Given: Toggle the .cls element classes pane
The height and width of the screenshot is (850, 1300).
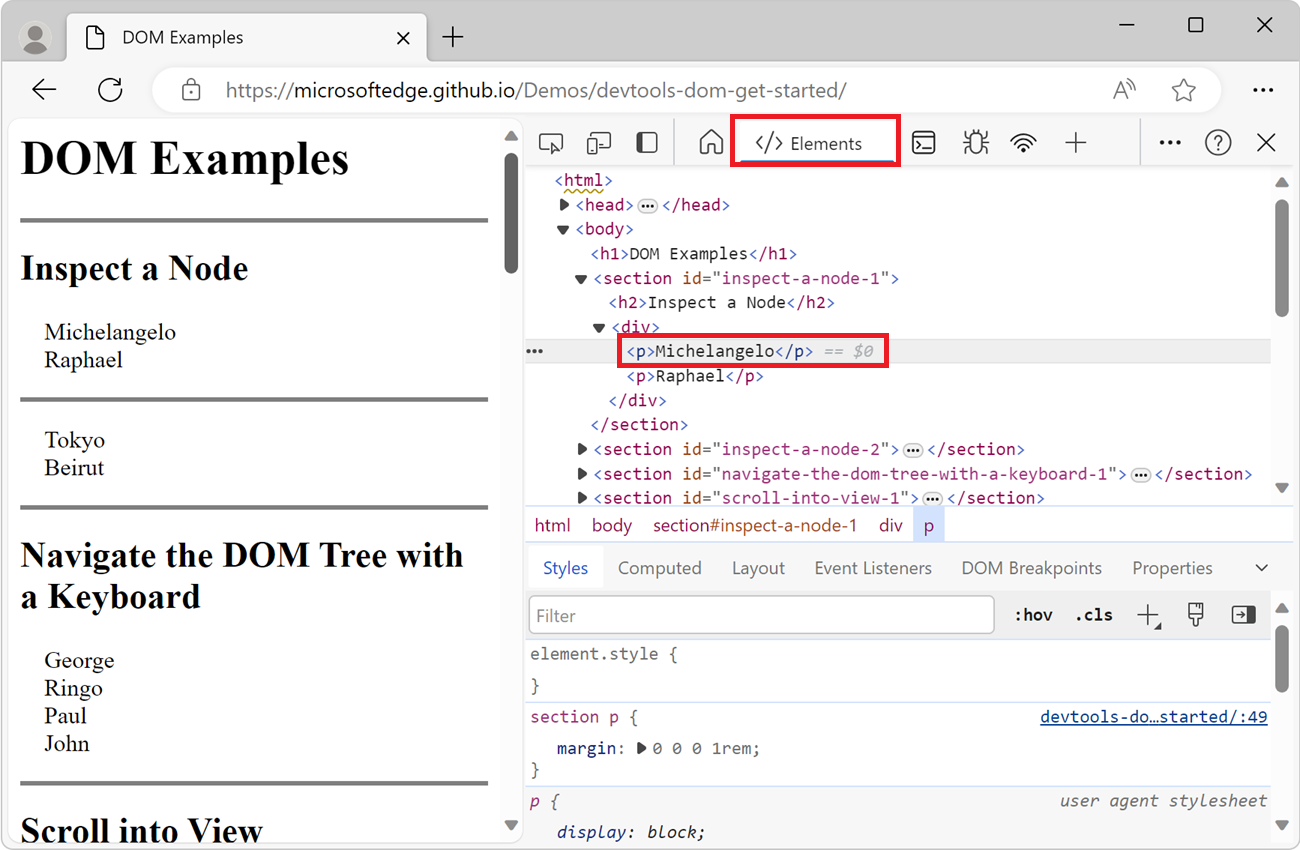Looking at the screenshot, I should pos(1094,615).
